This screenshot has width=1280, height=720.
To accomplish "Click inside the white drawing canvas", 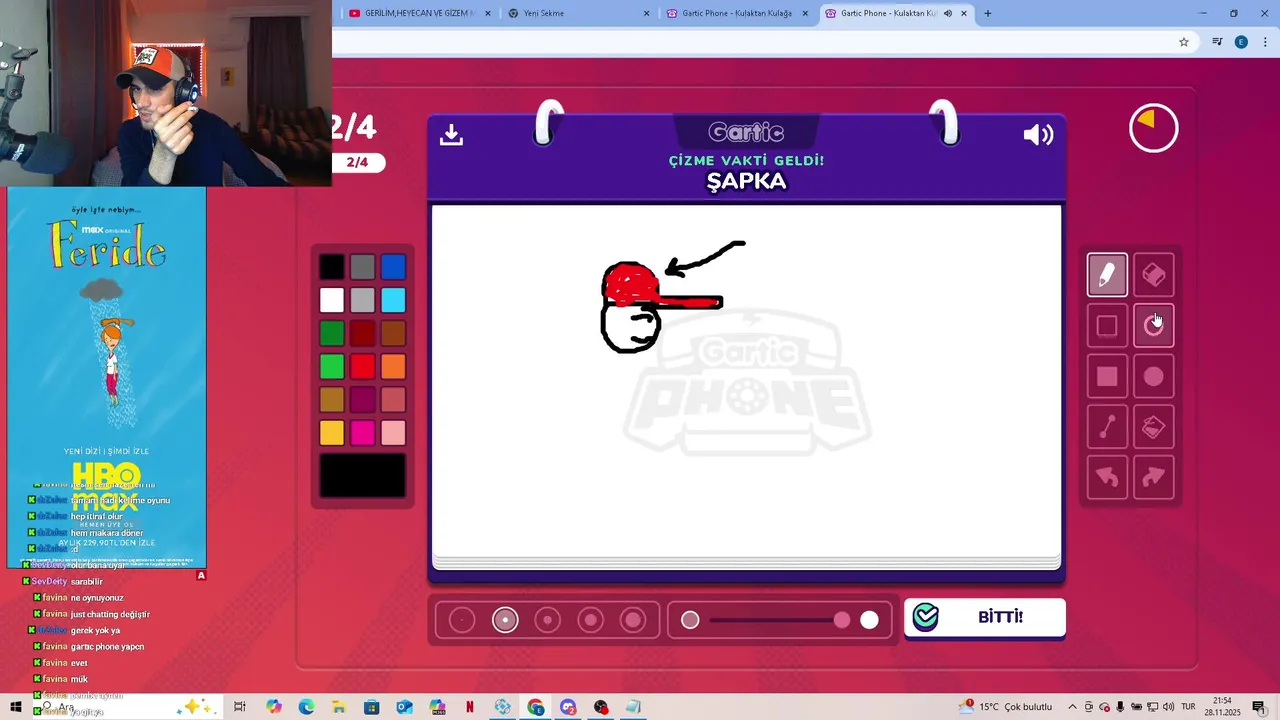I will (746, 380).
